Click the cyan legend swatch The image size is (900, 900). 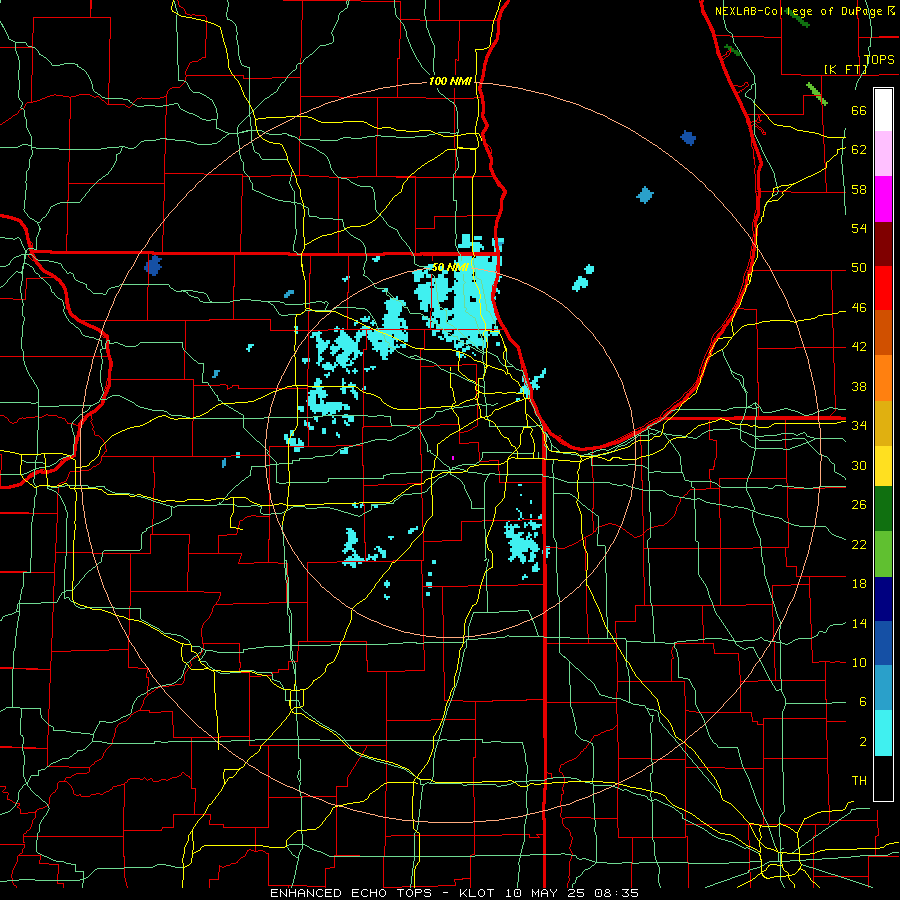pyautogui.click(x=883, y=733)
